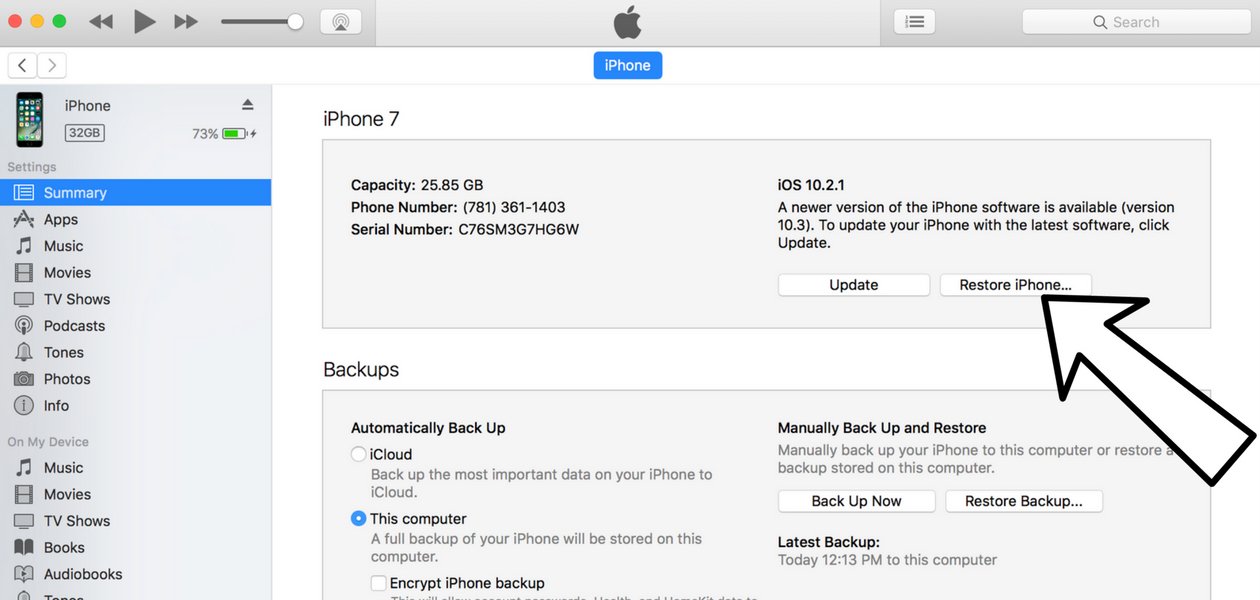1260x600 pixels.
Task: Click the Latest Backup time text
Action: pos(887,560)
